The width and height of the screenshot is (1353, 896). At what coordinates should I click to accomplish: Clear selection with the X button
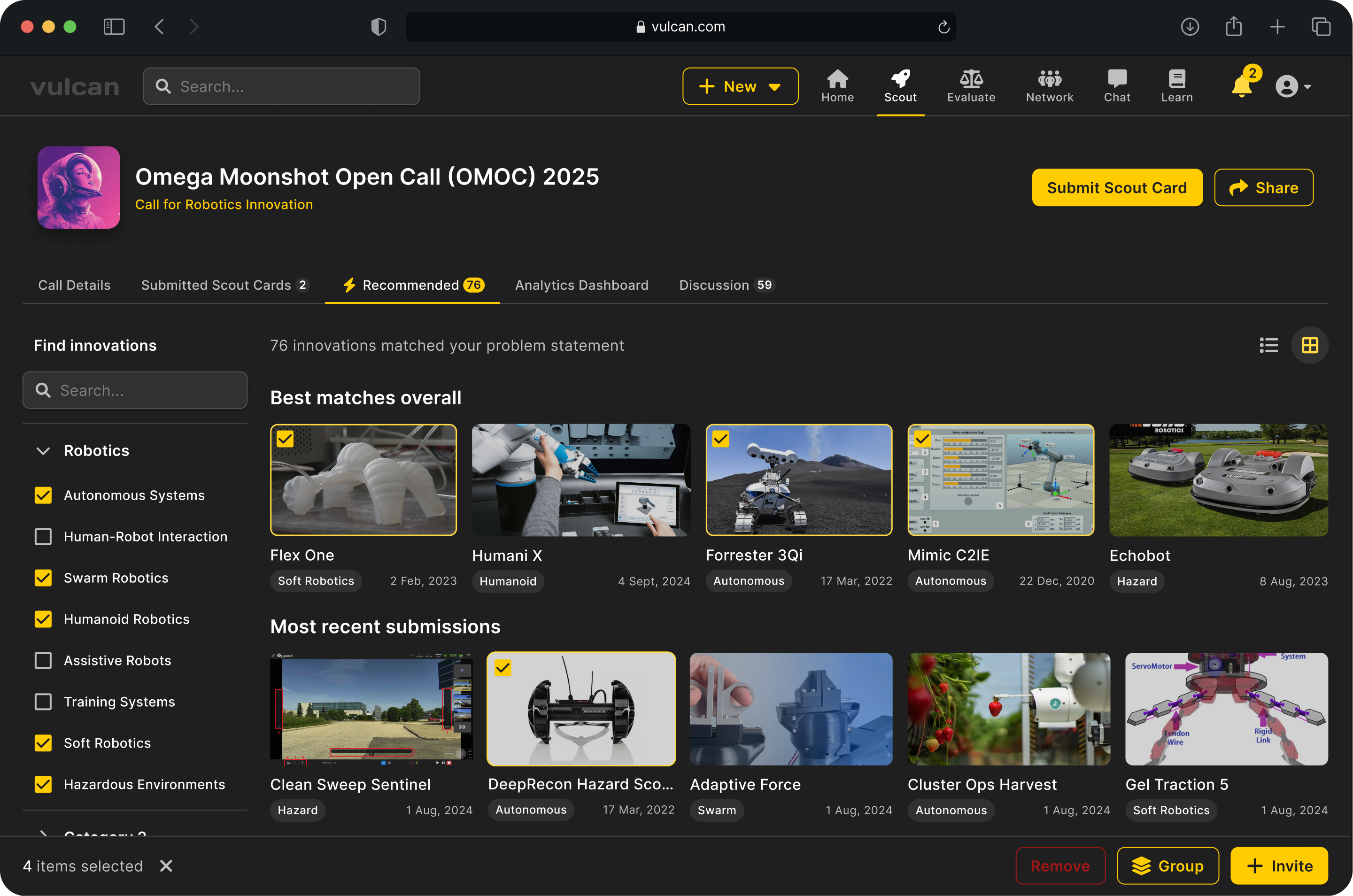166,866
